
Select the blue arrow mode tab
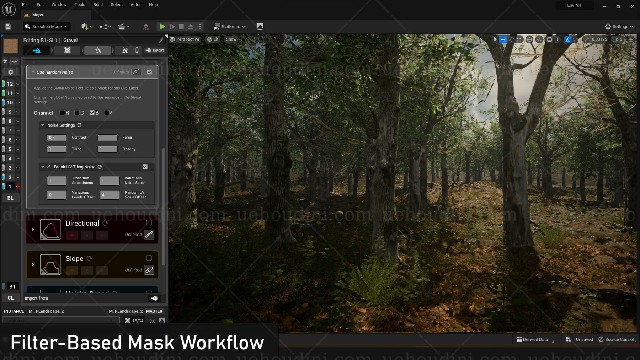click(x=37, y=51)
